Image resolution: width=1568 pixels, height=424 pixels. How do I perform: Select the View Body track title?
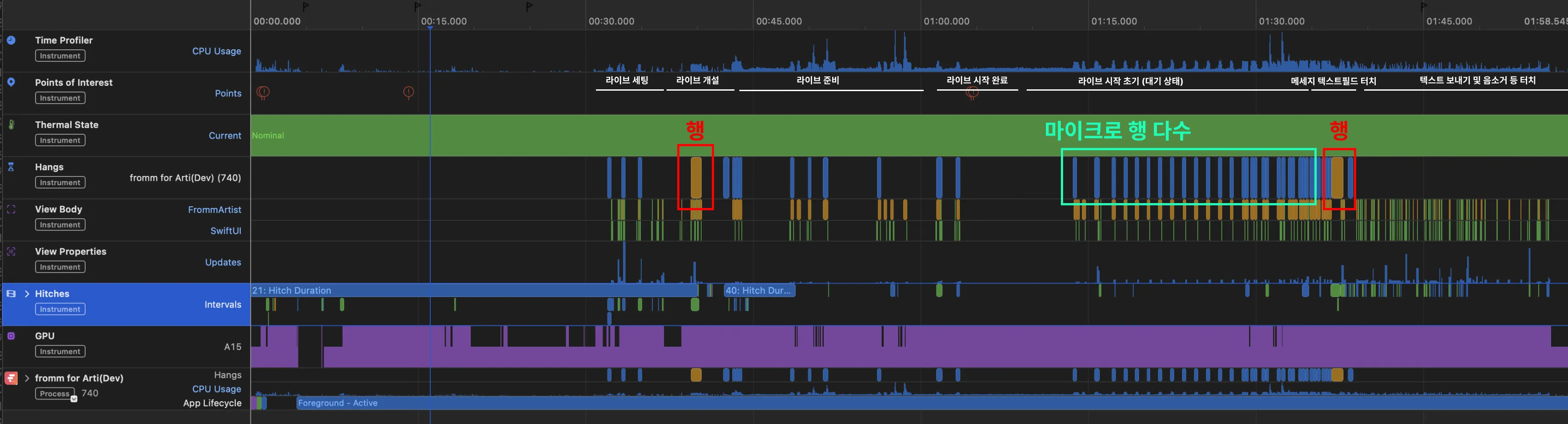click(59, 209)
